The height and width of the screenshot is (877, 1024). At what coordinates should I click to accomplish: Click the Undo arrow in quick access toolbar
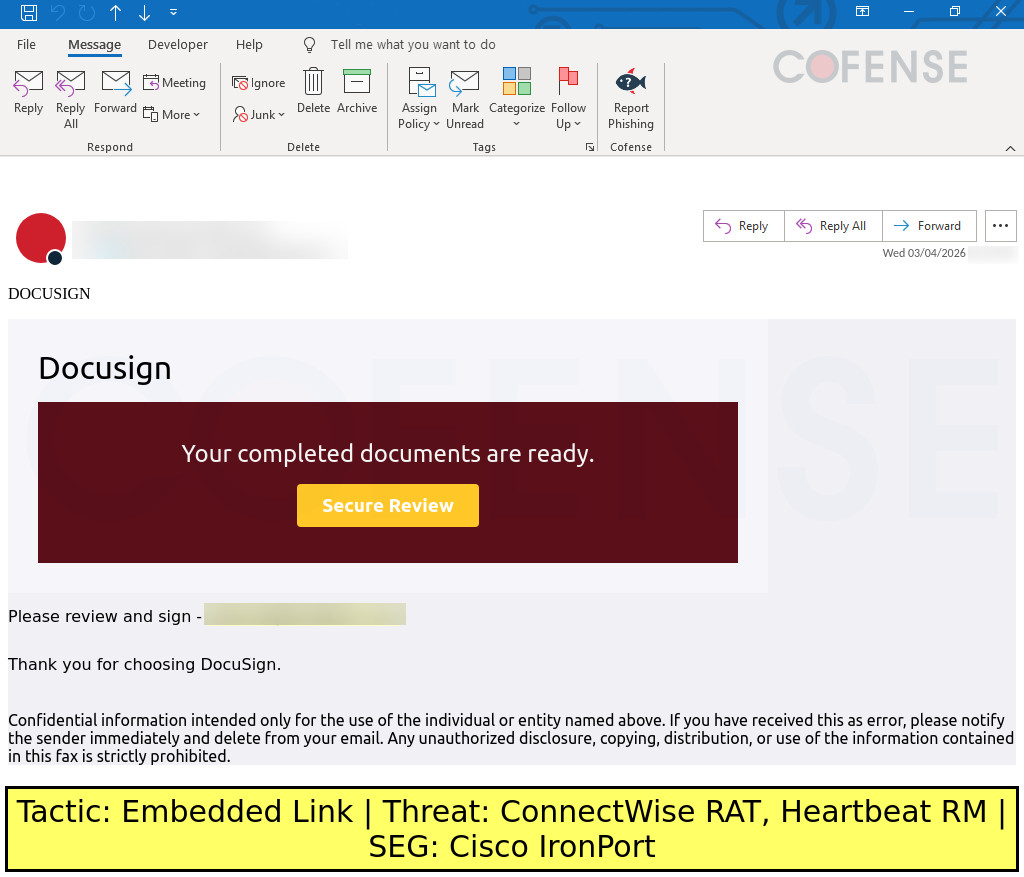pos(58,12)
